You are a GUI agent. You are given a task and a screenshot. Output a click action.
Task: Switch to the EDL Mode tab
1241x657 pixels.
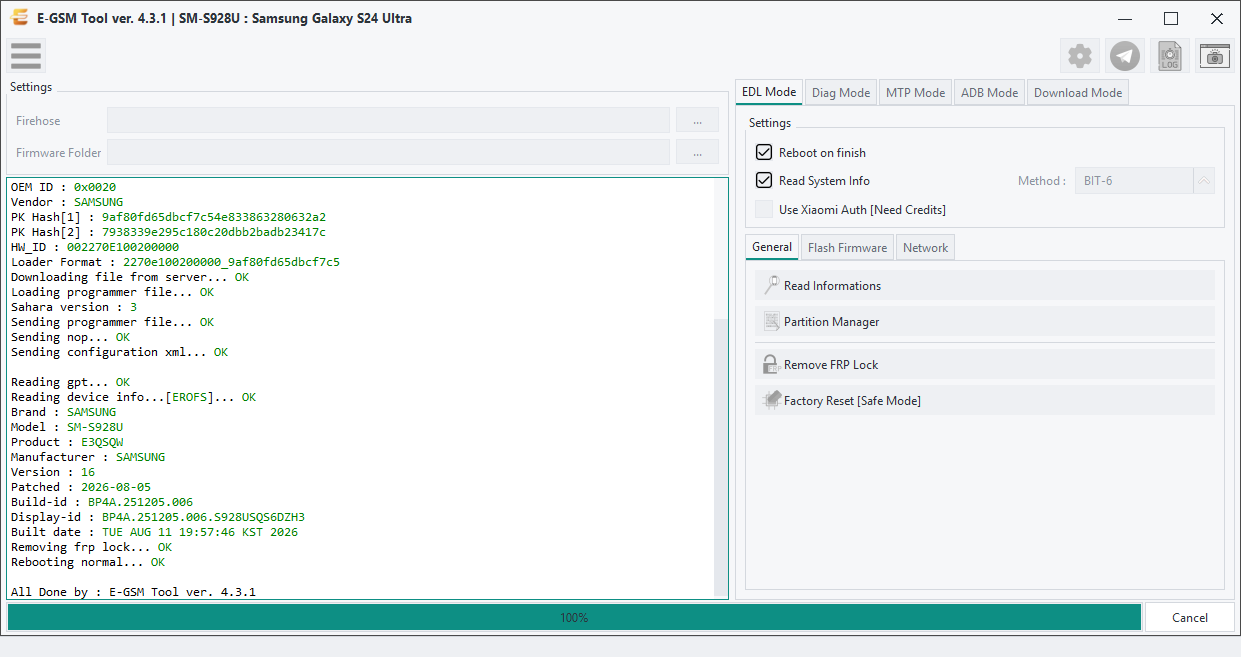click(769, 92)
